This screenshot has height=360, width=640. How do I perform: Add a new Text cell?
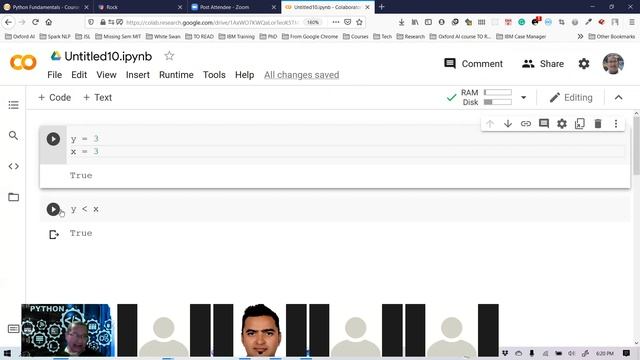point(97,98)
